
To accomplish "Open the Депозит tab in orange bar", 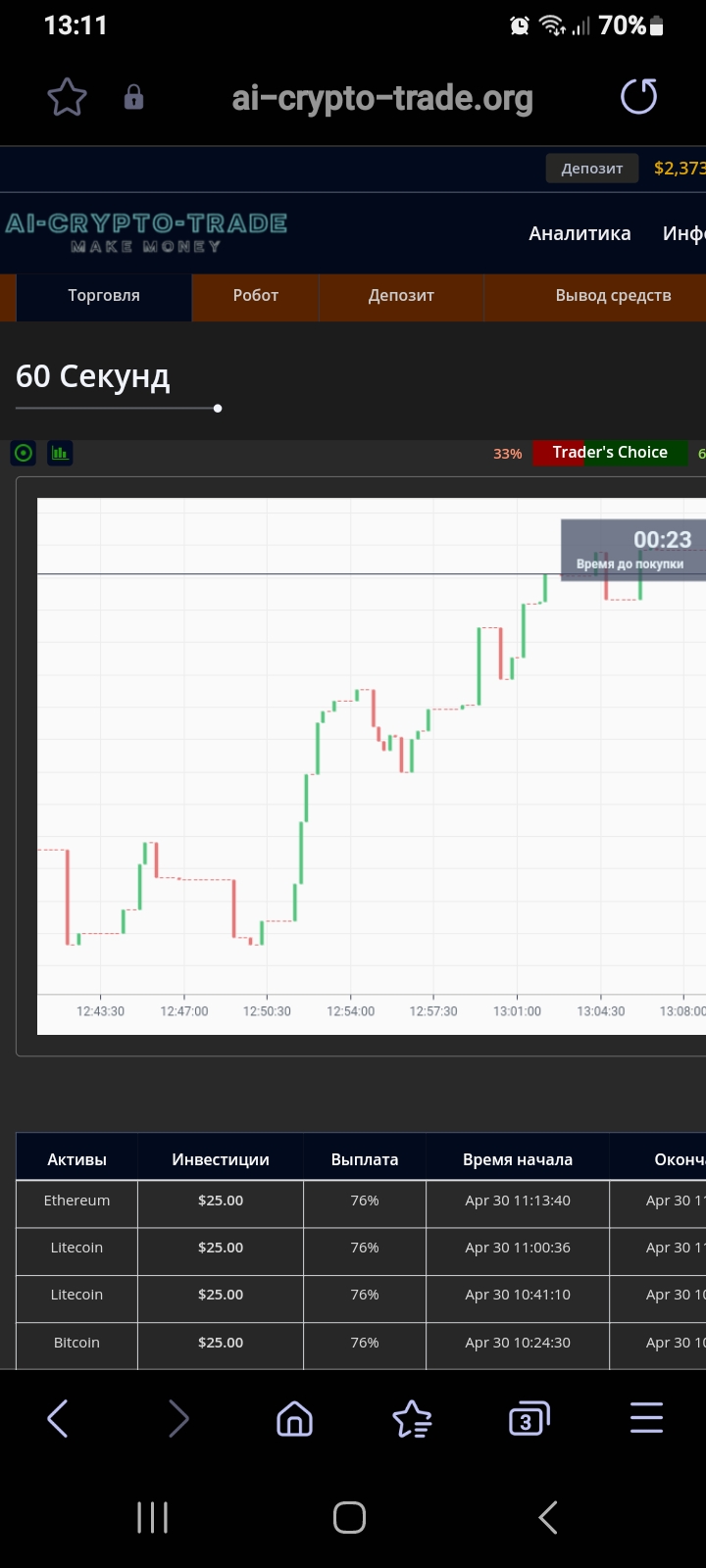I will point(401,296).
